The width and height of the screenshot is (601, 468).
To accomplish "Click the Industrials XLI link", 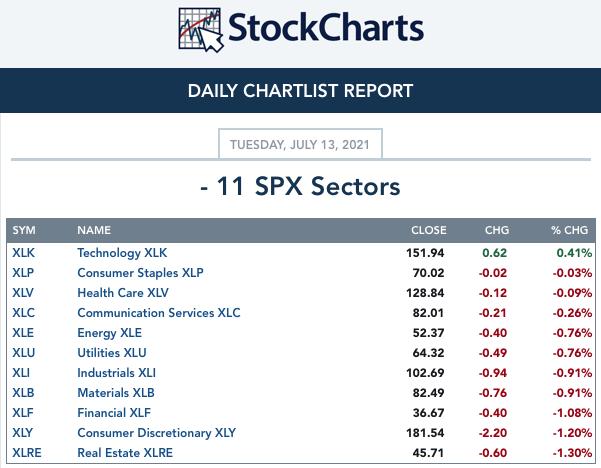I will click(x=117, y=373).
